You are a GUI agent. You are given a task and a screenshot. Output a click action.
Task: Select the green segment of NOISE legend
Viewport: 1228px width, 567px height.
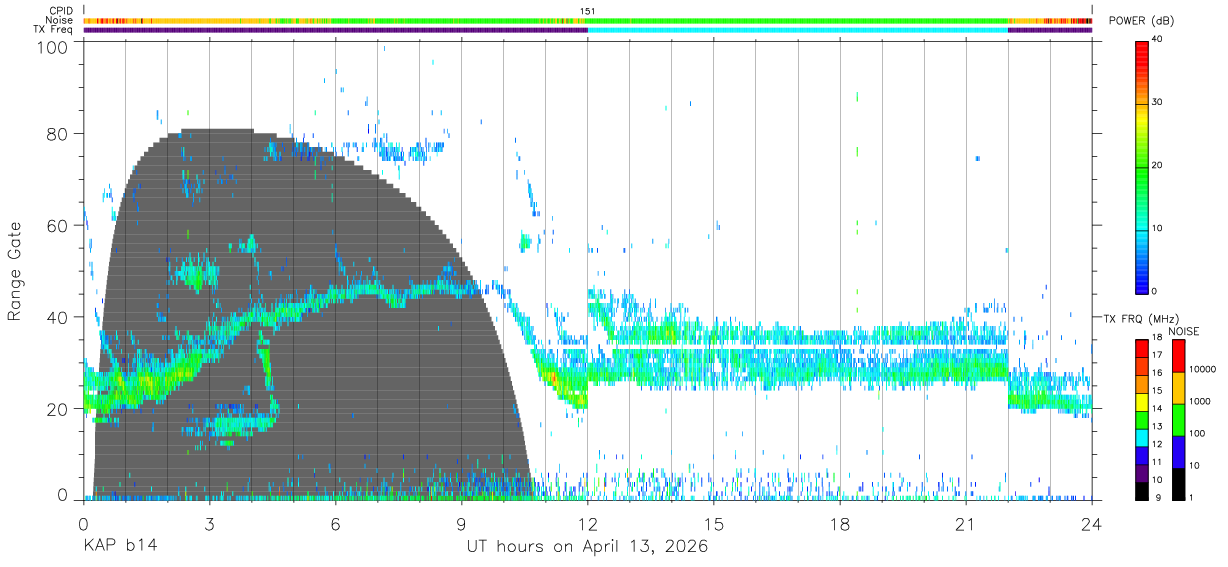click(1178, 418)
